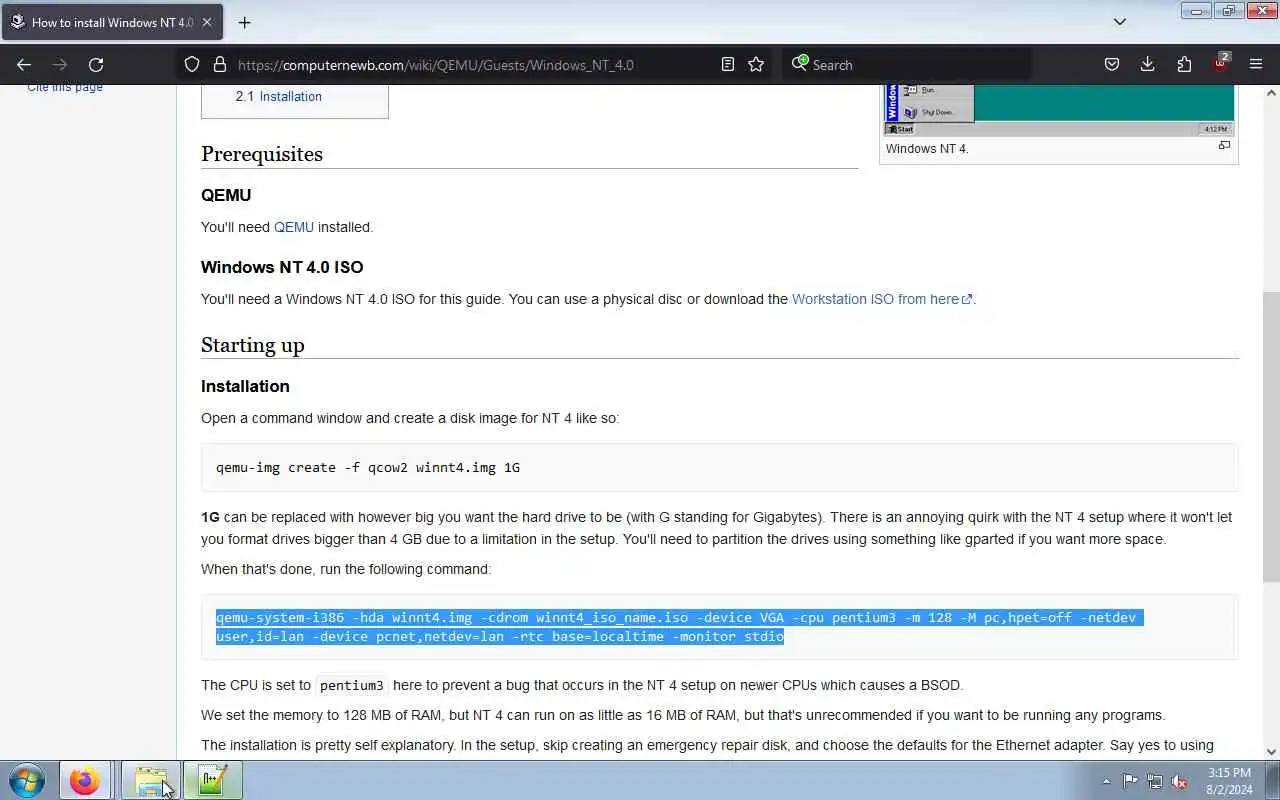The width and height of the screenshot is (1280, 800).
Task: Click the Windows NT 4.0 ISO subheading
Action: tap(282, 267)
